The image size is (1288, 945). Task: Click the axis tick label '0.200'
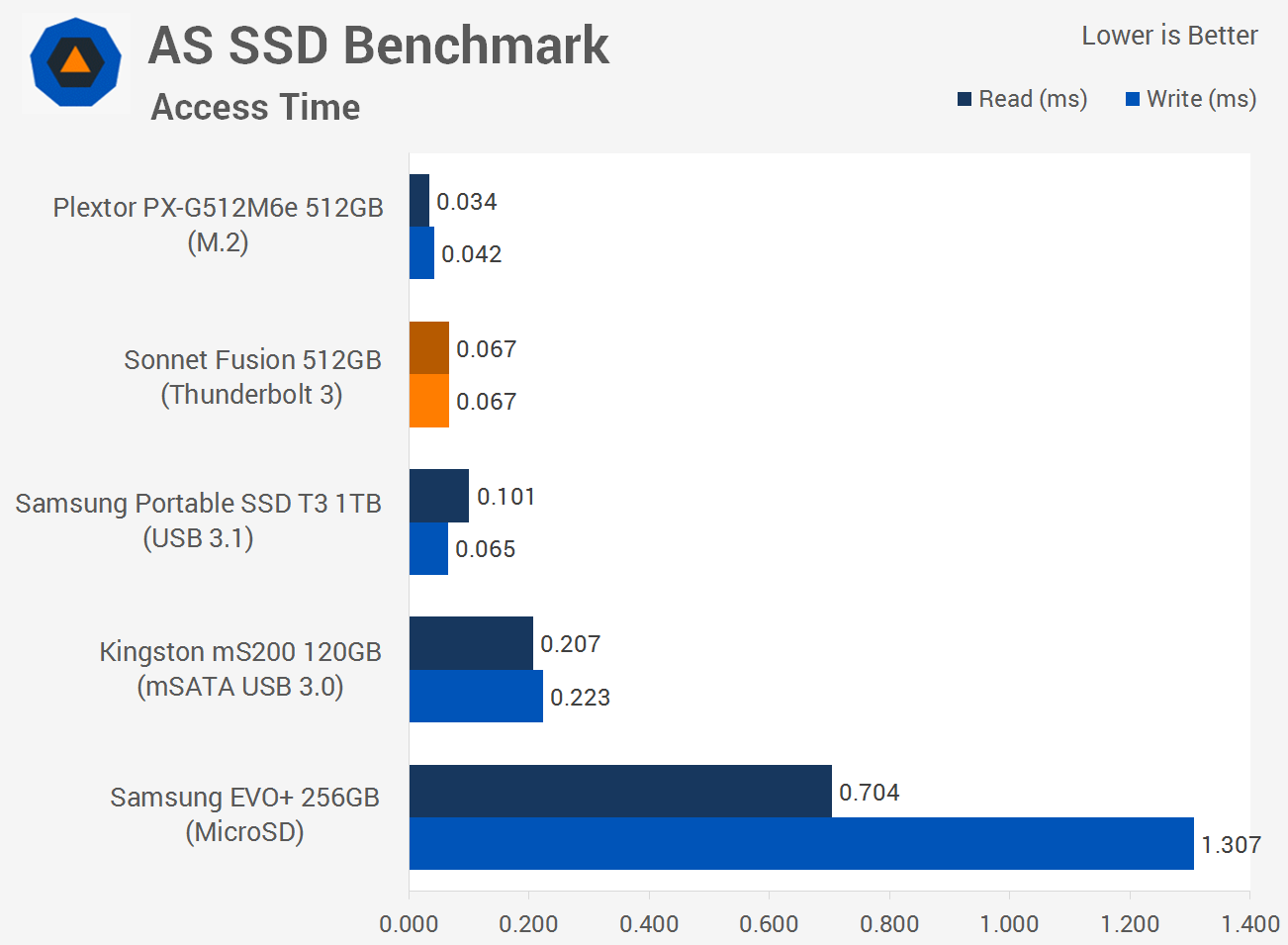(x=528, y=924)
